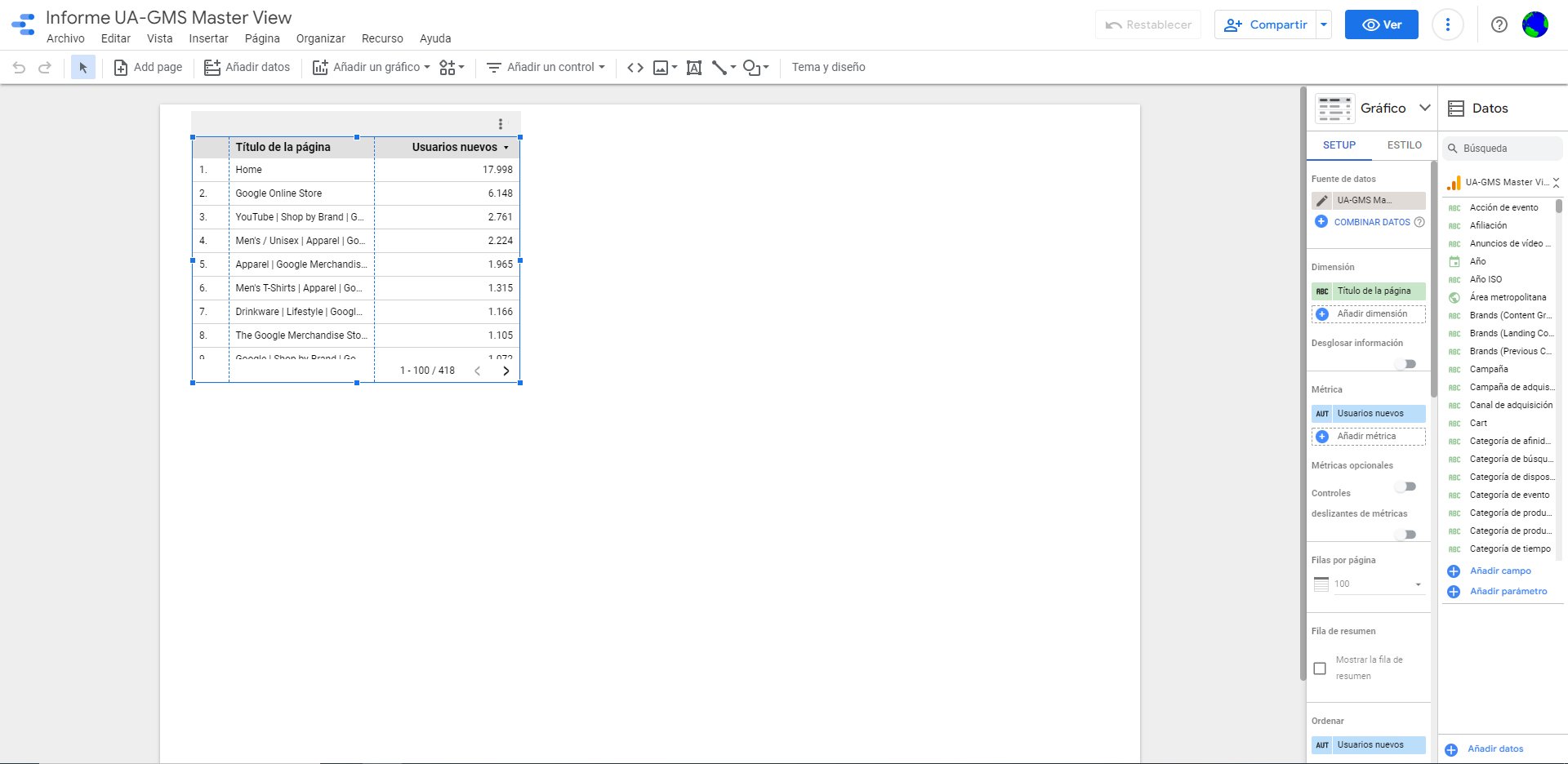Go to previous page of table
Viewport: 1568px width, 764px height.
click(x=478, y=371)
